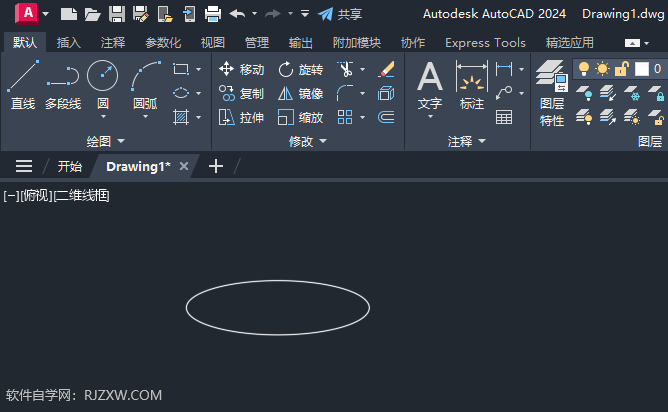
Task: Insert a Table from annotation panel
Action: click(504, 117)
